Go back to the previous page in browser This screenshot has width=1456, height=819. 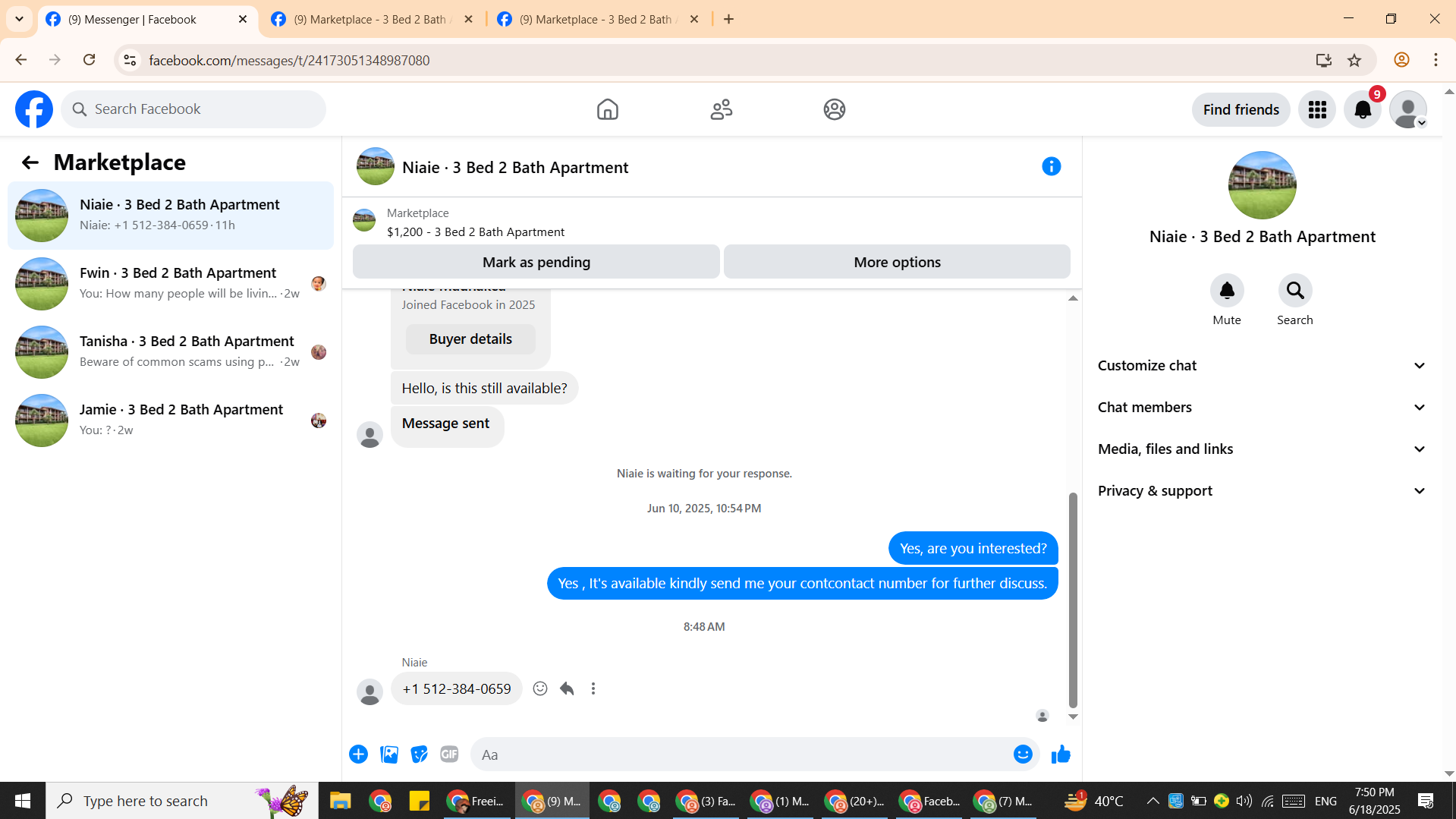point(21,60)
